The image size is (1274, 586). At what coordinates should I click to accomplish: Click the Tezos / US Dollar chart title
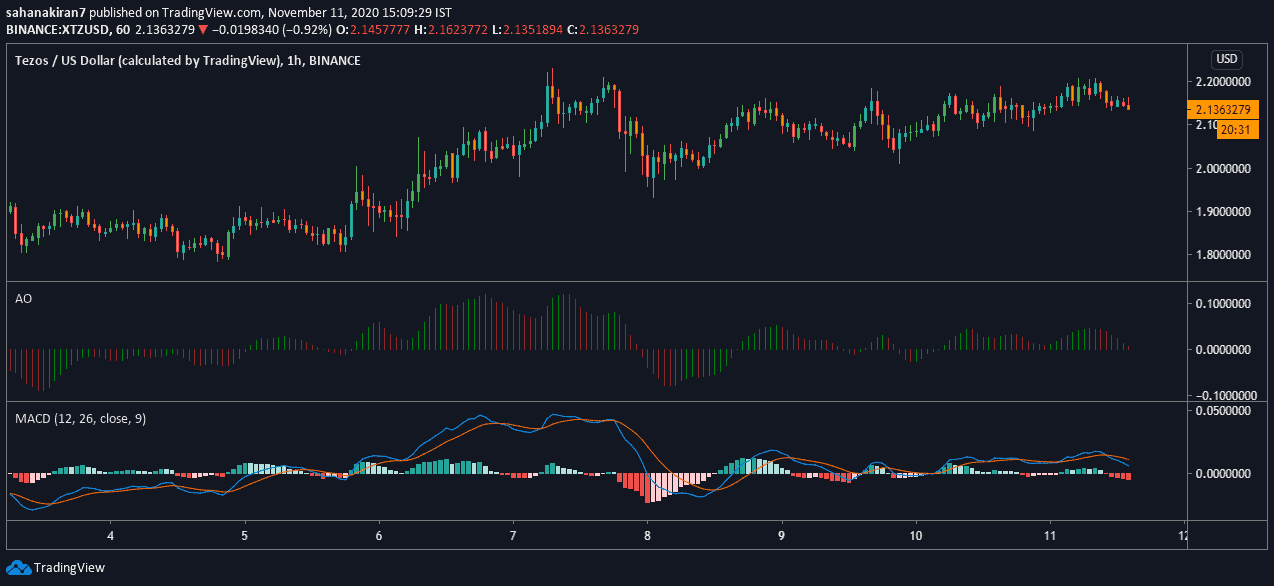tap(188, 61)
